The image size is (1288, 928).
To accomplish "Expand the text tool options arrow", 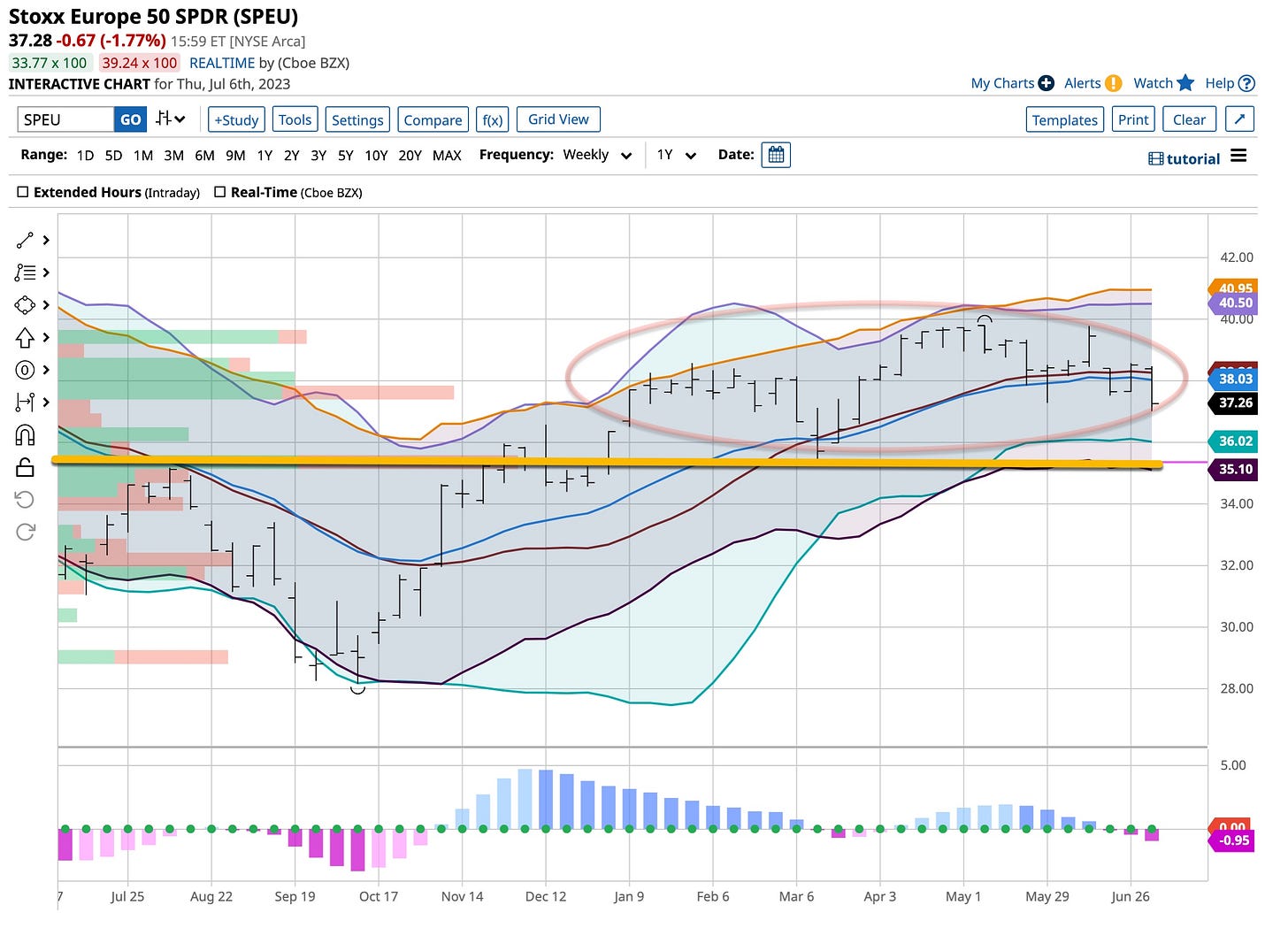I will [x=46, y=272].
